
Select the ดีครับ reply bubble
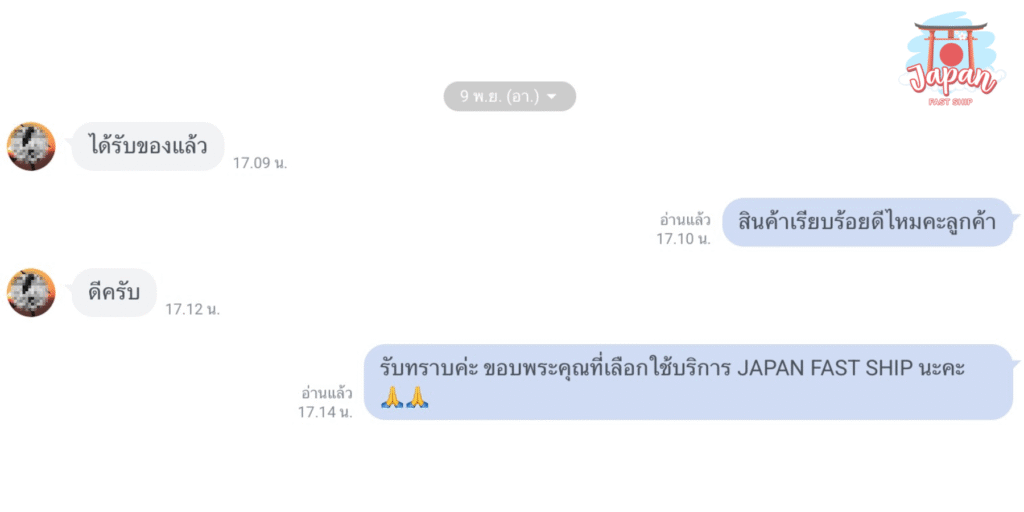114,293
